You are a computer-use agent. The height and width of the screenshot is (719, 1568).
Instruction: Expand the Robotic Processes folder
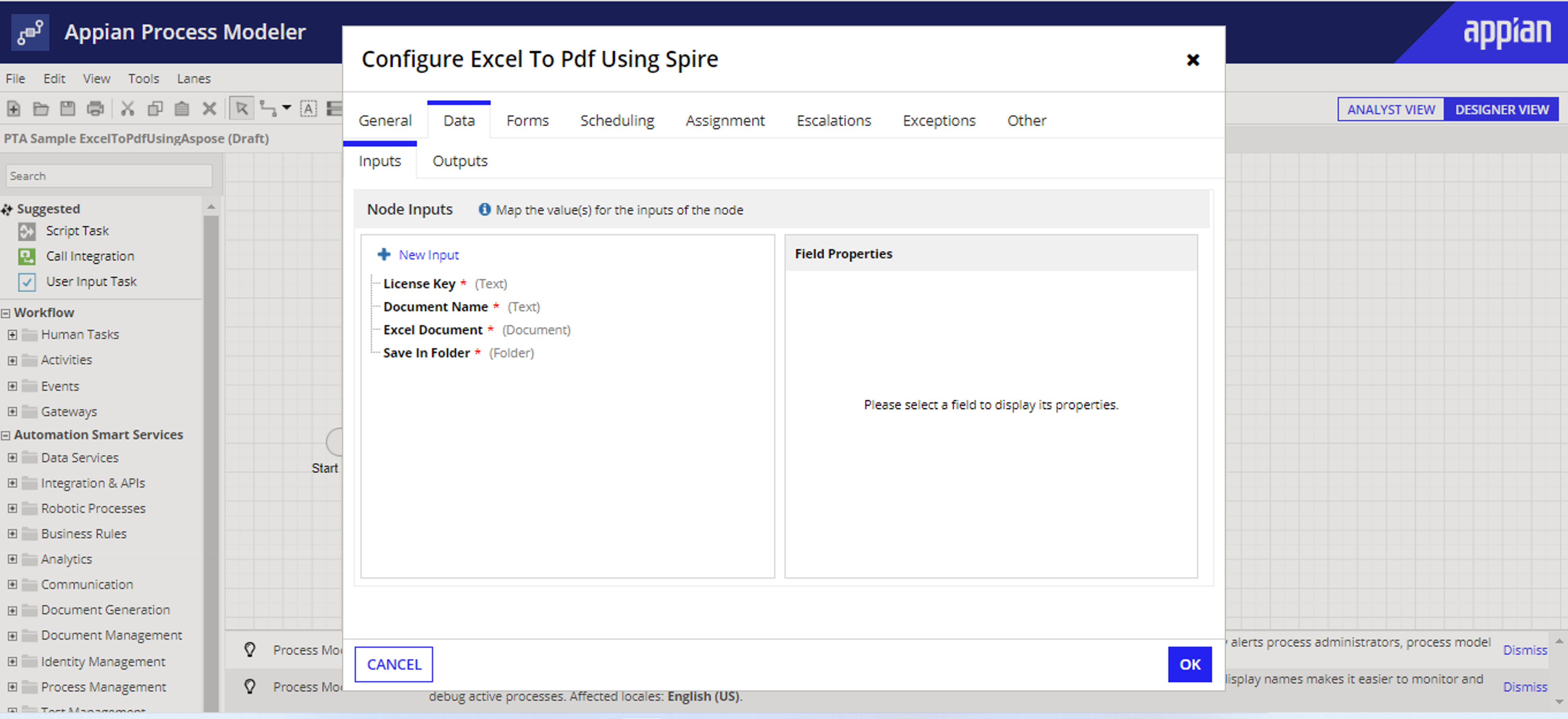point(12,508)
